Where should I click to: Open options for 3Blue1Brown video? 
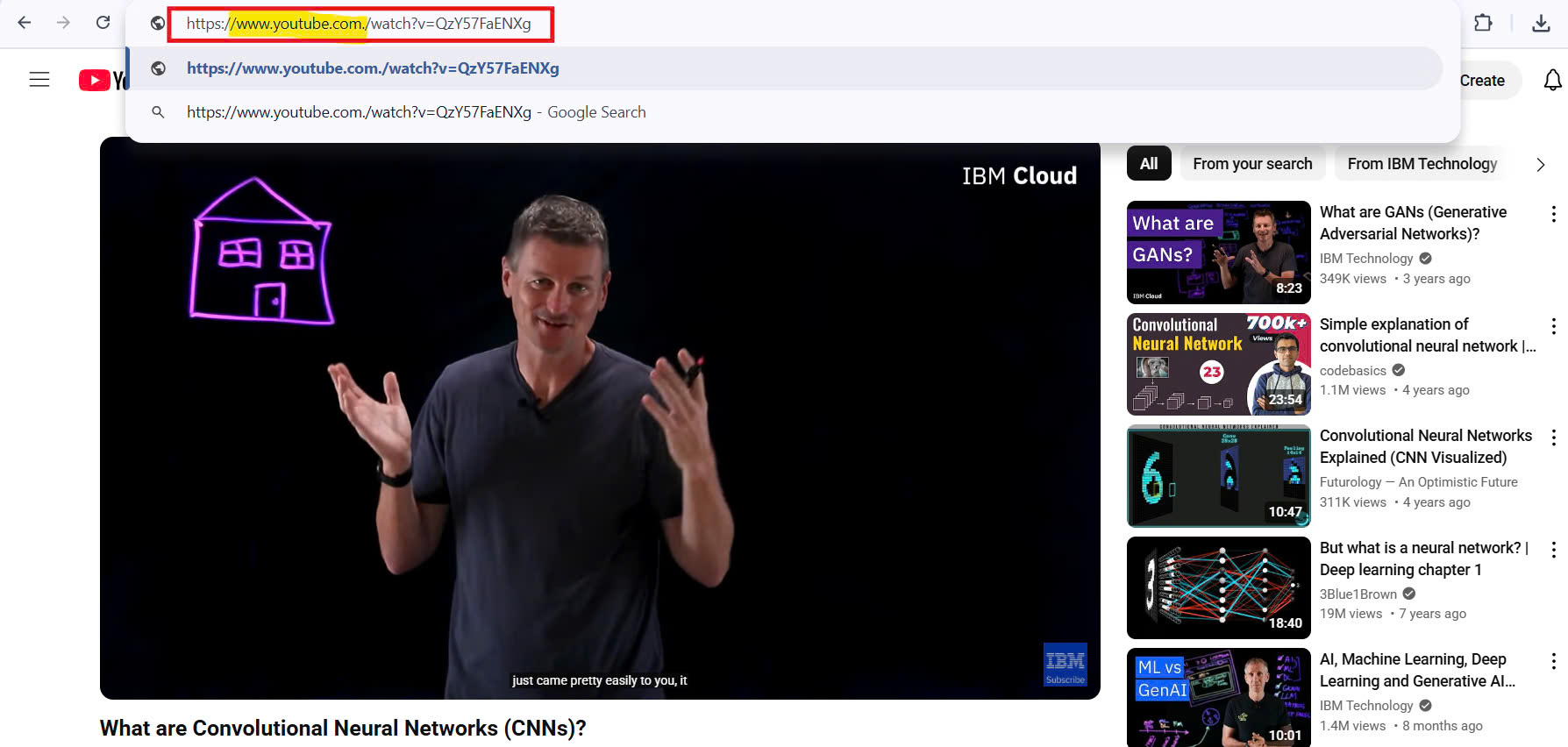click(x=1553, y=550)
